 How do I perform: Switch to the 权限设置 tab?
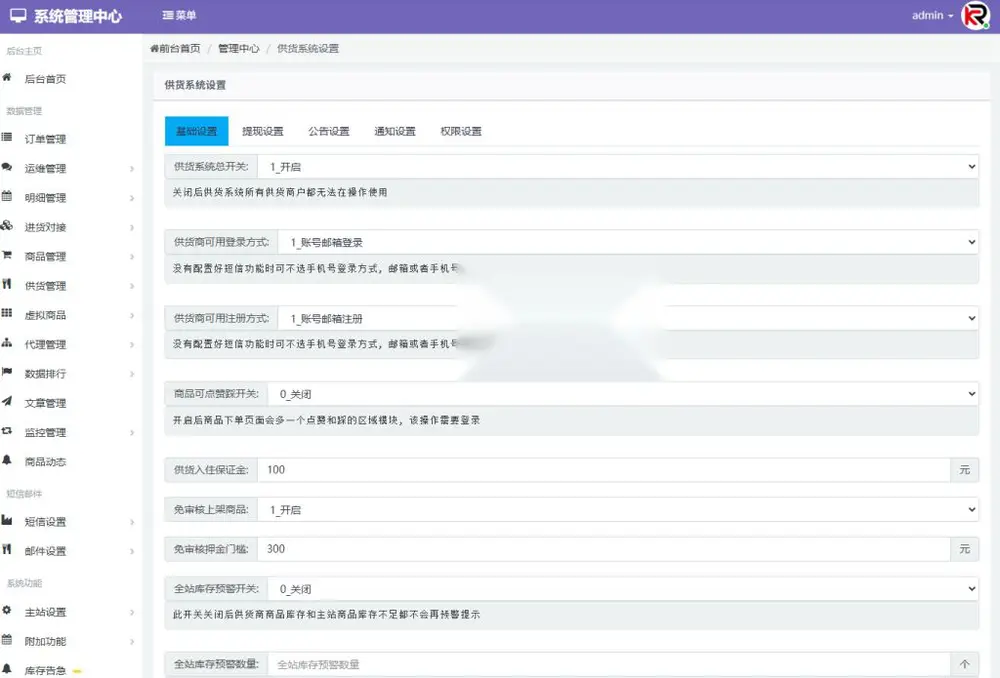[x=461, y=131]
